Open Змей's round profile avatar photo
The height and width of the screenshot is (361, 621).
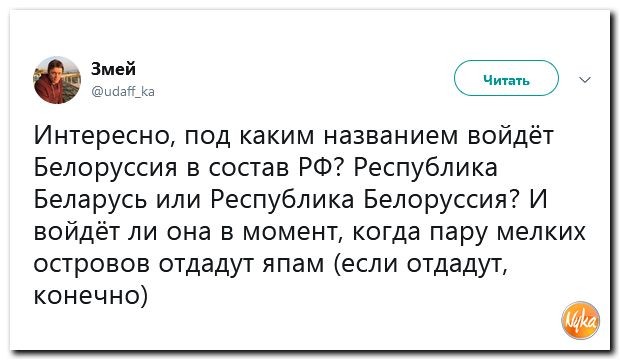coord(57,80)
